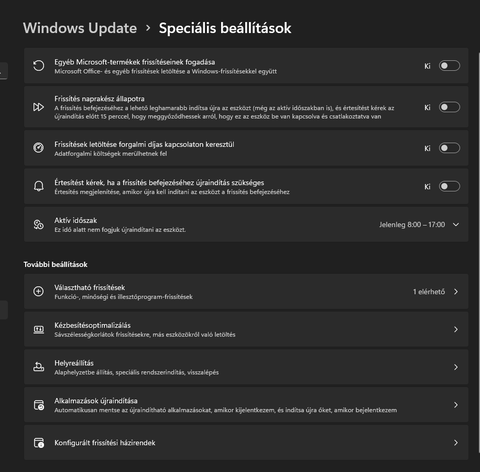Open Konfigurált frissítési házirendek
Screen dimensions: 480x472
246,443
